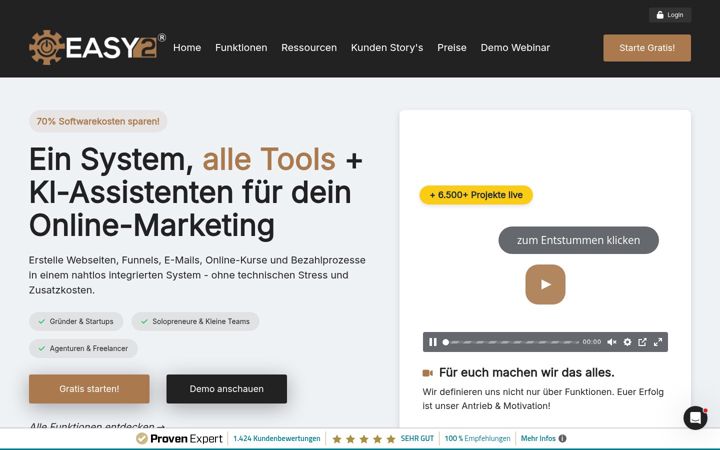This screenshot has width=720, height=450.
Task: Open the Demo Webinar page
Action: (515, 48)
